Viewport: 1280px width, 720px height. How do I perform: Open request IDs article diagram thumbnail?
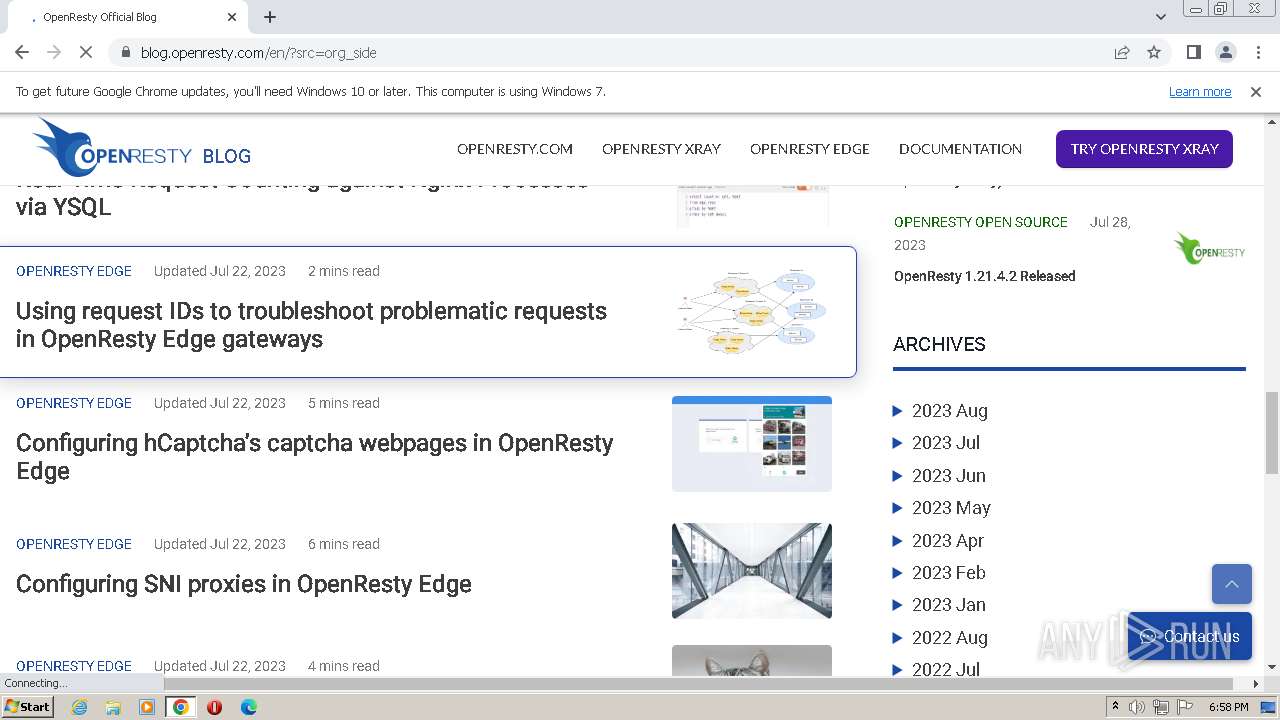[752, 311]
